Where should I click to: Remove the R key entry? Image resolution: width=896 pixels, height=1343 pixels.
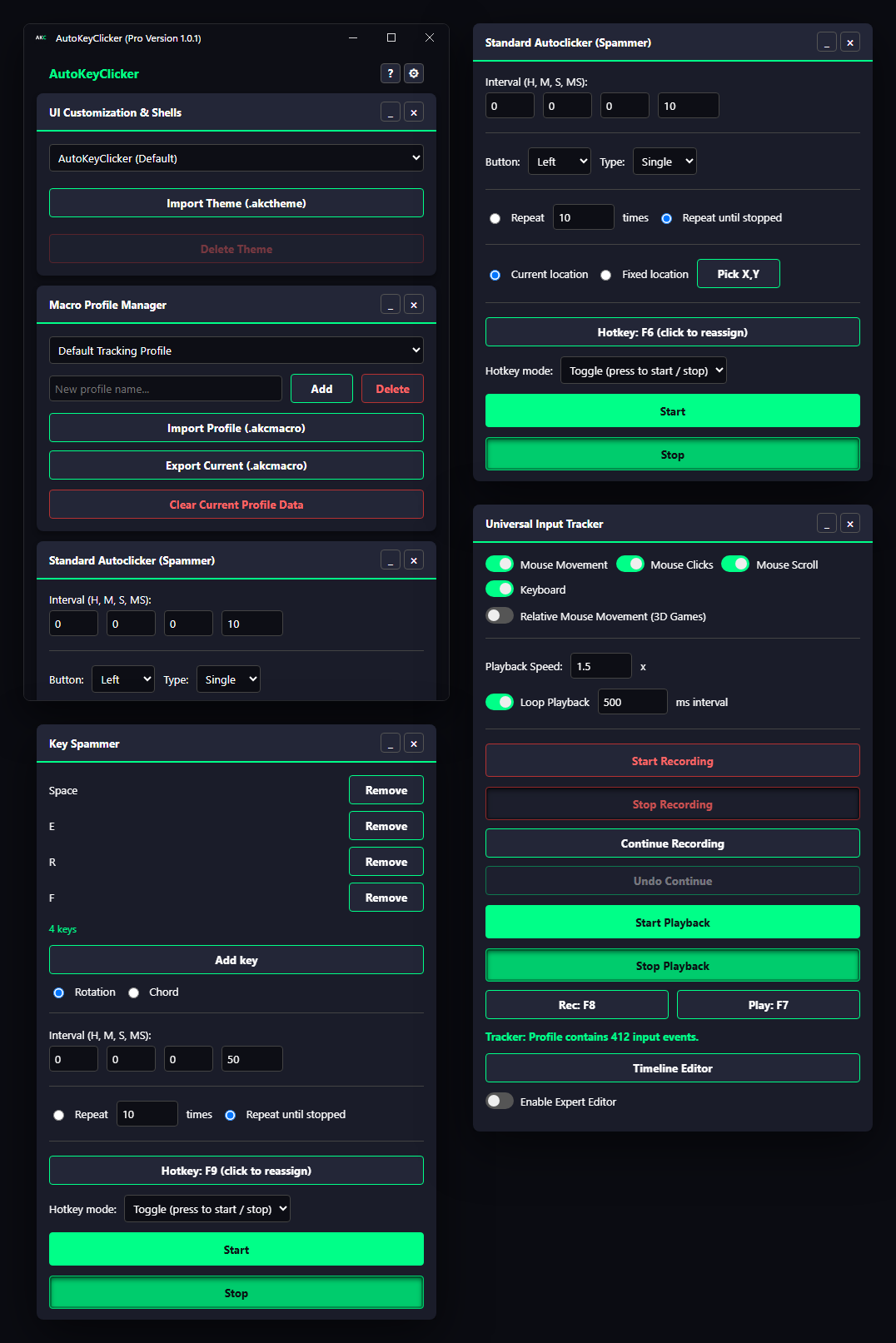click(386, 862)
